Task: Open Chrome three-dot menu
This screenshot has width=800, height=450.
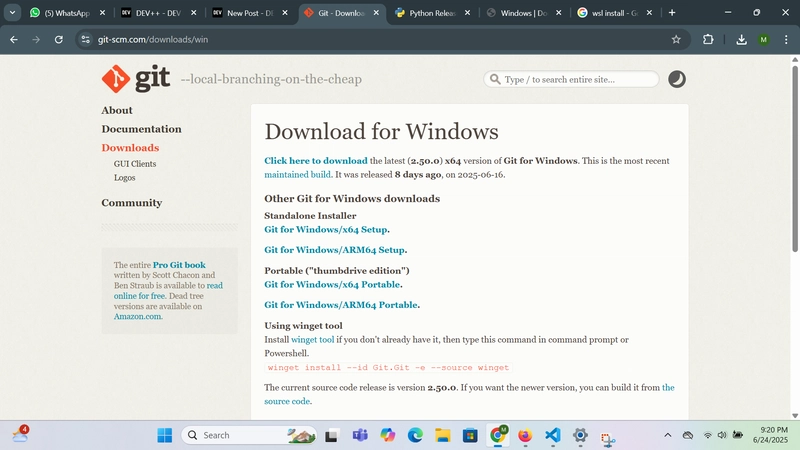Action: (786, 39)
